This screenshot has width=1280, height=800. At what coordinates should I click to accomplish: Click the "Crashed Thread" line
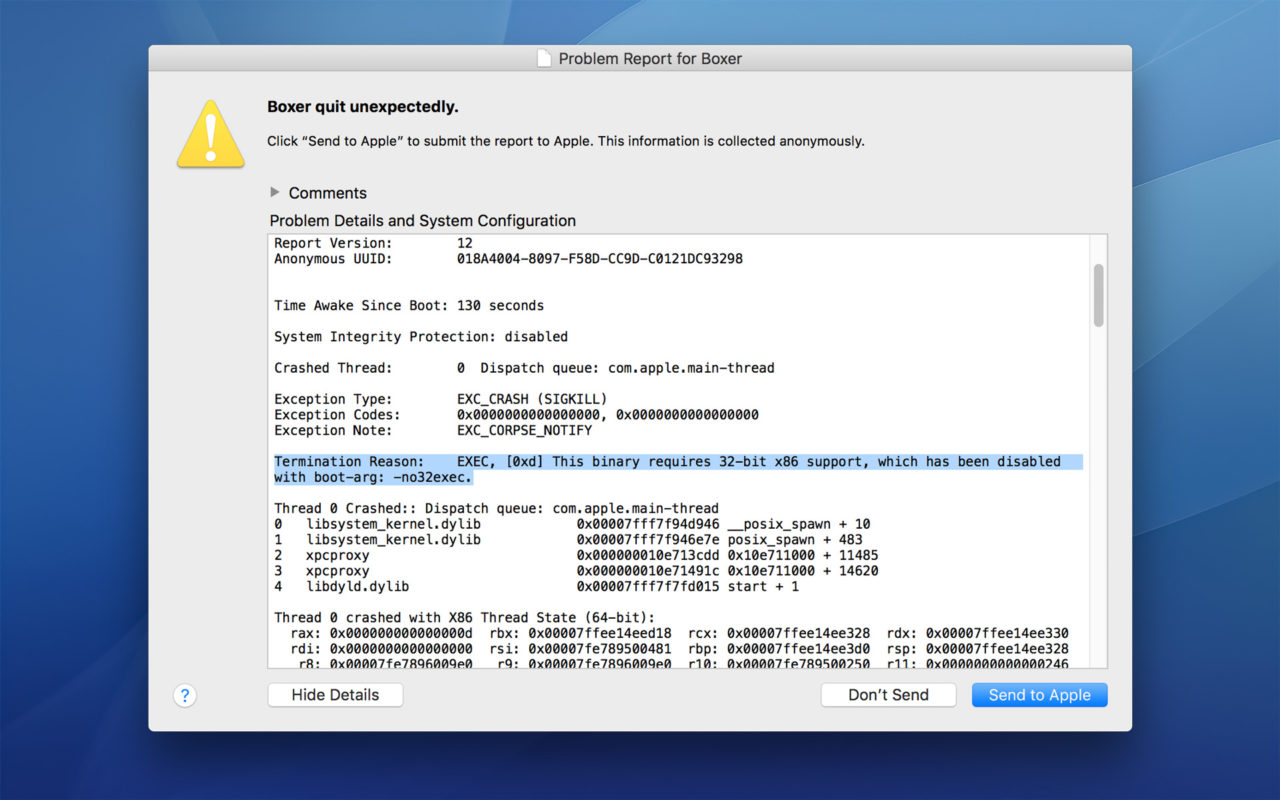pos(524,368)
